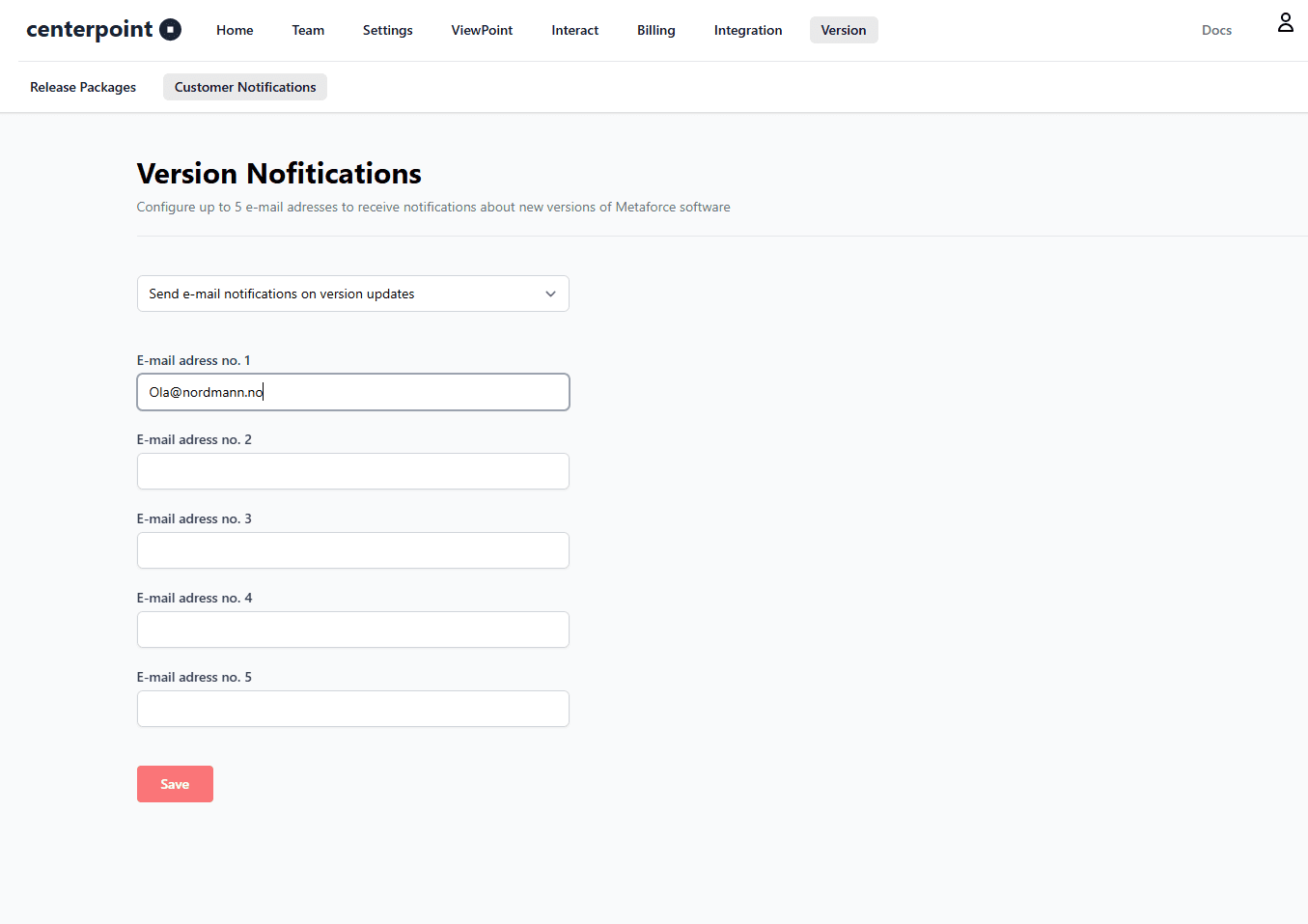Open the Docs link
This screenshot has height=924, width=1308.
pyautogui.click(x=1216, y=30)
